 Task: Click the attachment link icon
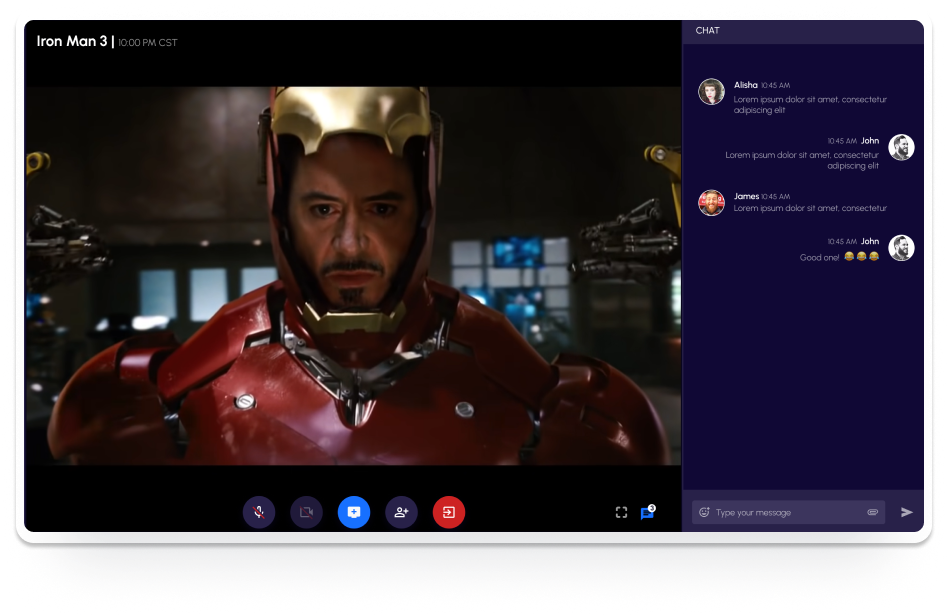pyautogui.click(x=872, y=512)
